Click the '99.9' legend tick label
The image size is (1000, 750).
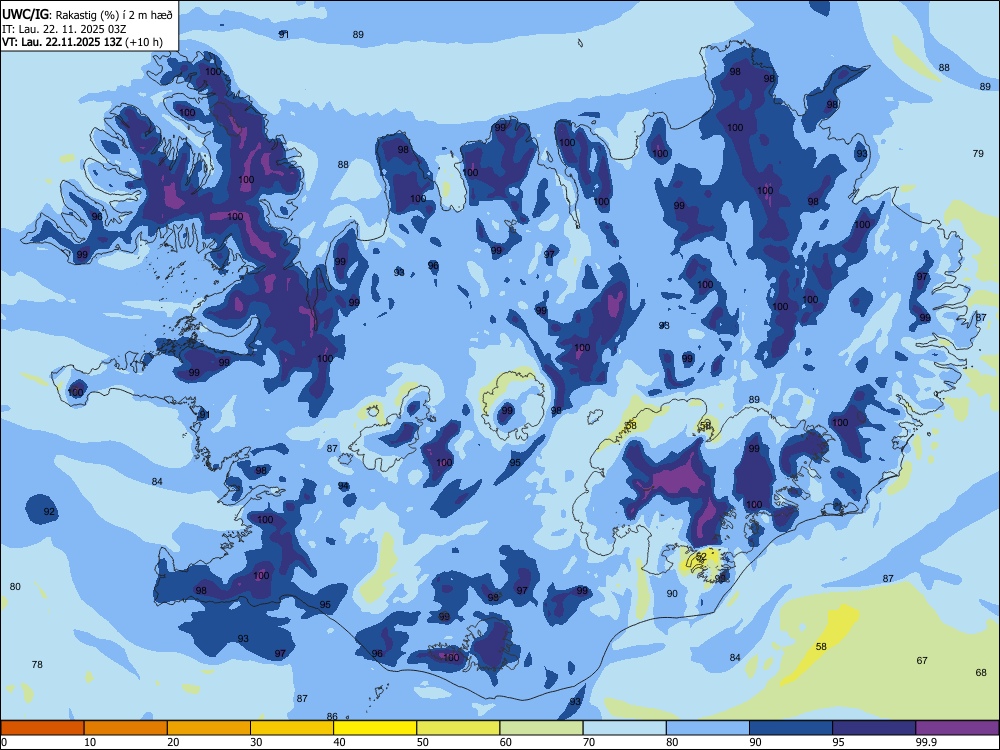[x=926, y=742]
